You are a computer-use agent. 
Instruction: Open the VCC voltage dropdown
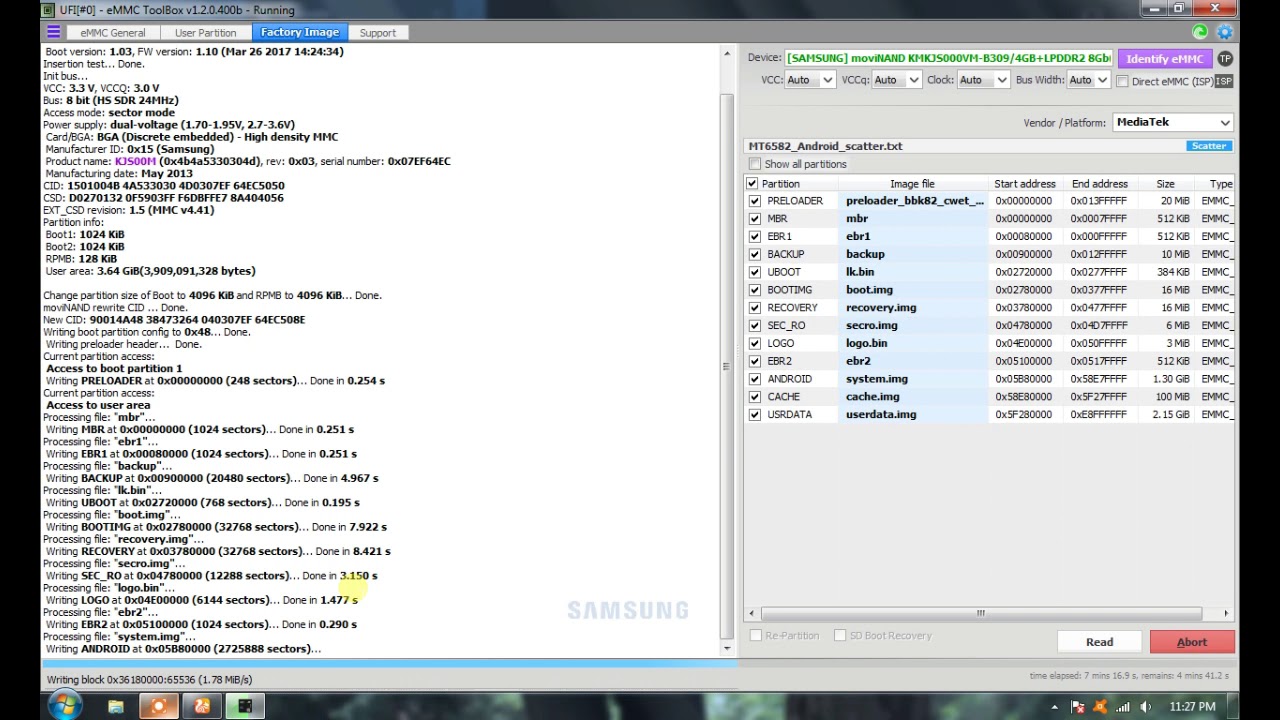point(810,80)
